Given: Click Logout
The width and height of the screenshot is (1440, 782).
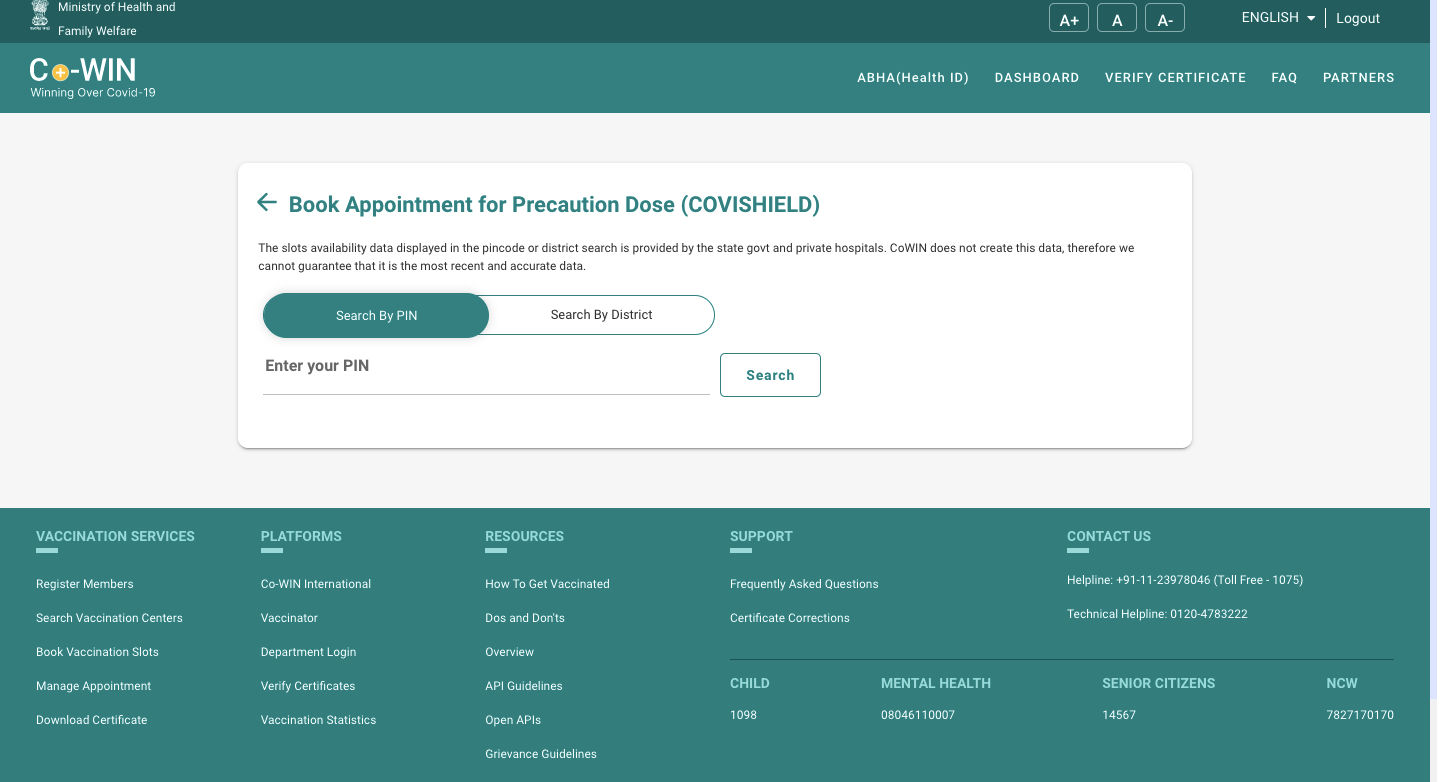Looking at the screenshot, I should pyautogui.click(x=1358, y=18).
